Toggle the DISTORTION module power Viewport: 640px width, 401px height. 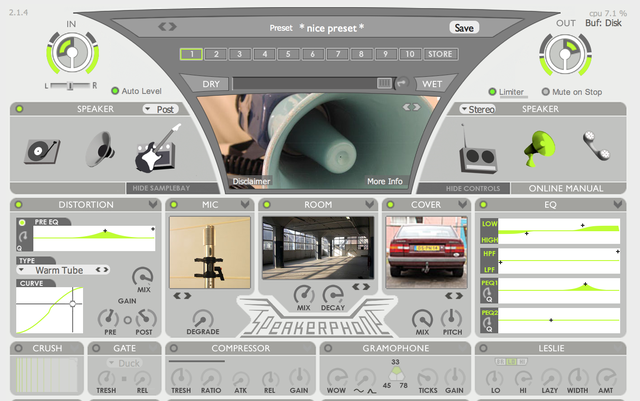(x=19, y=205)
